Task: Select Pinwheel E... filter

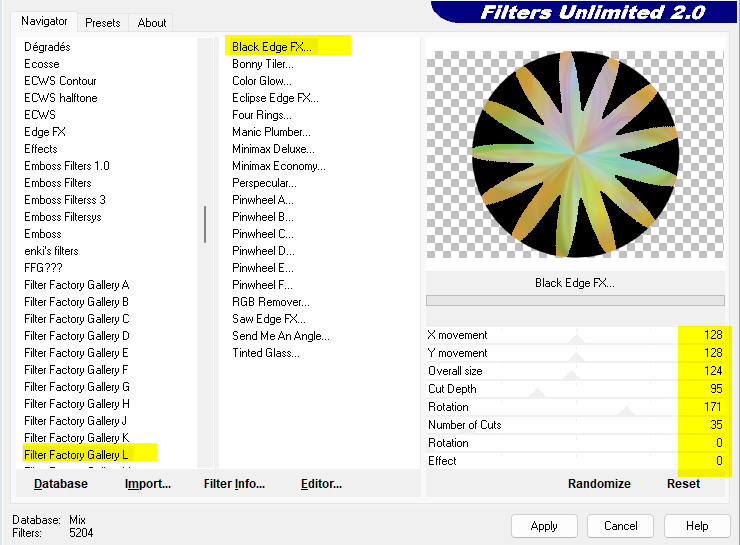Action: click(x=263, y=268)
